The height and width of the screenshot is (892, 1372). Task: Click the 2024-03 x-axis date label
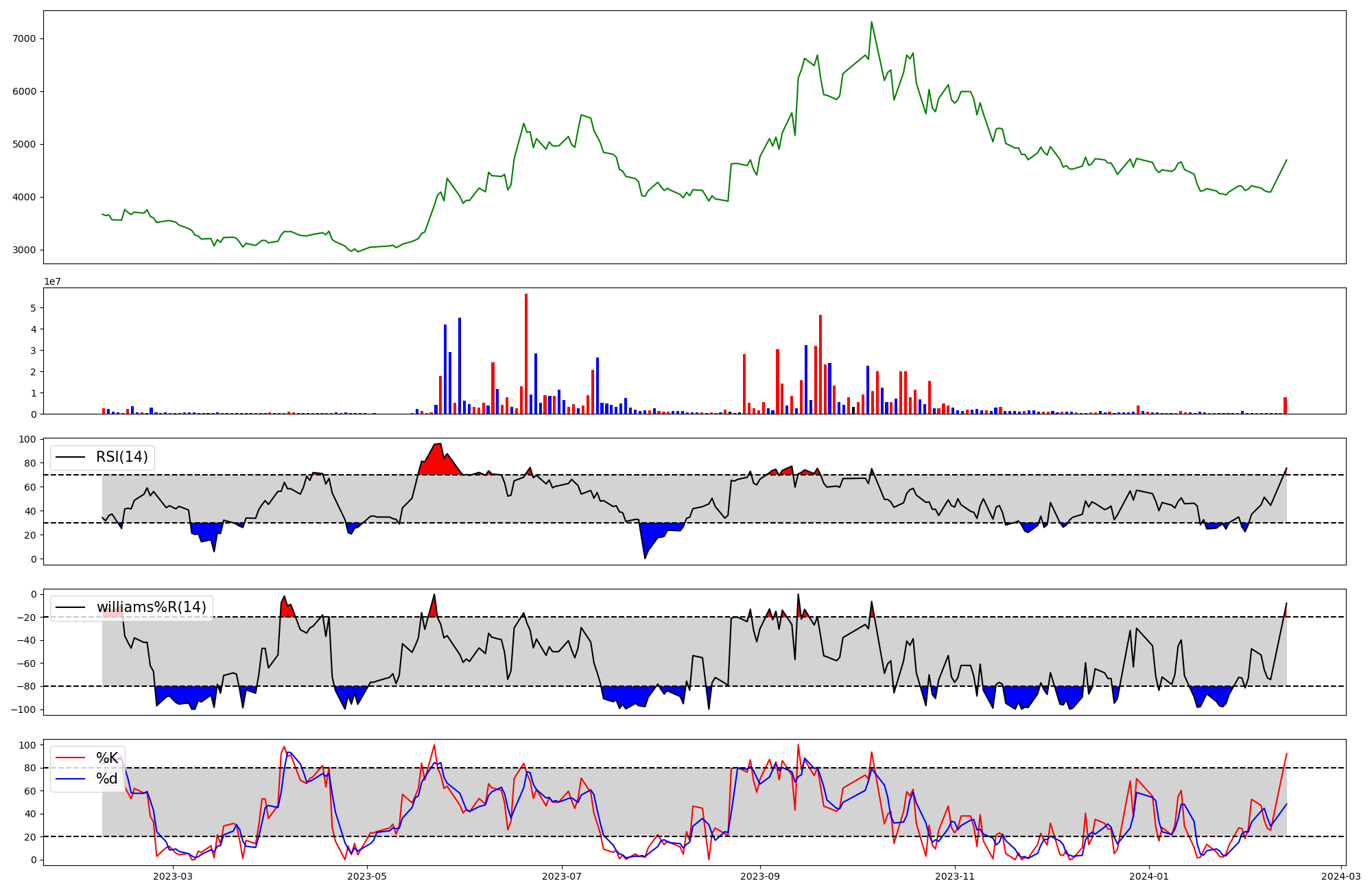[x=1340, y=876]
